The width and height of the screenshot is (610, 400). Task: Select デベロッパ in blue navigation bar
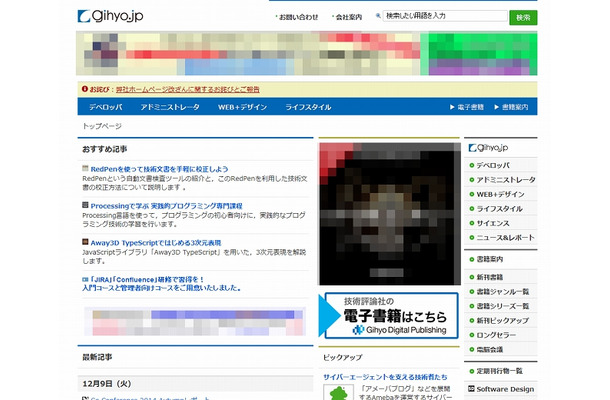coord(105,107)
